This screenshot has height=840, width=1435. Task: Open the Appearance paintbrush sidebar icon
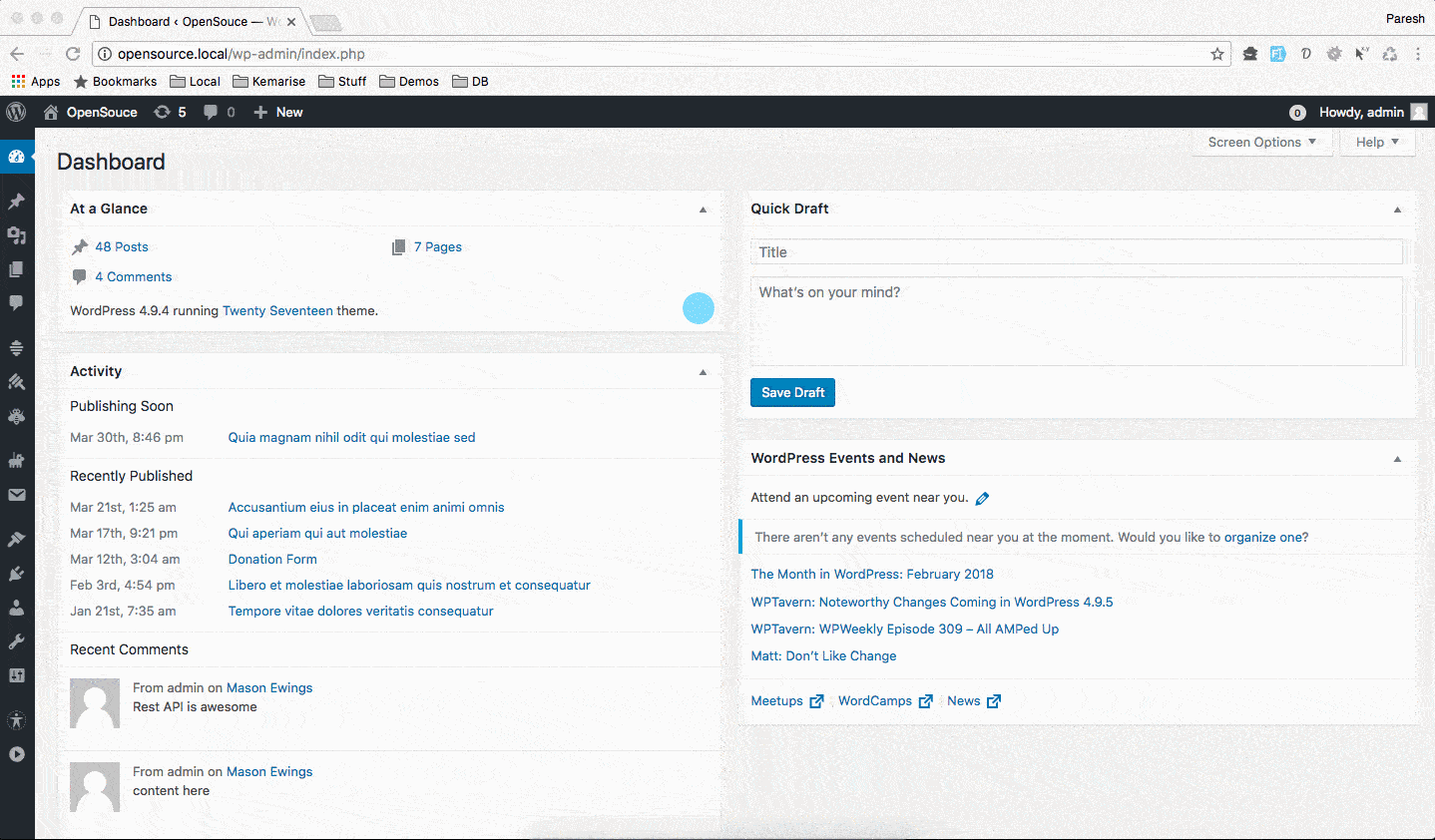(x=16, y=539)
